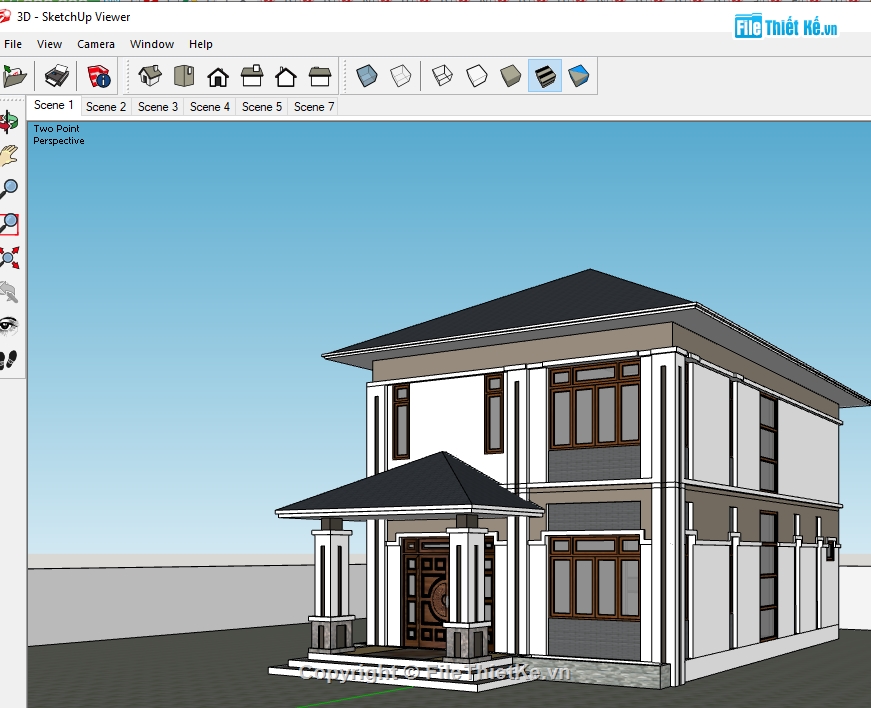Switch to Scene 7 tab
Image resolution: width=871 pixels, height=708 pixels.
(314, 107)
